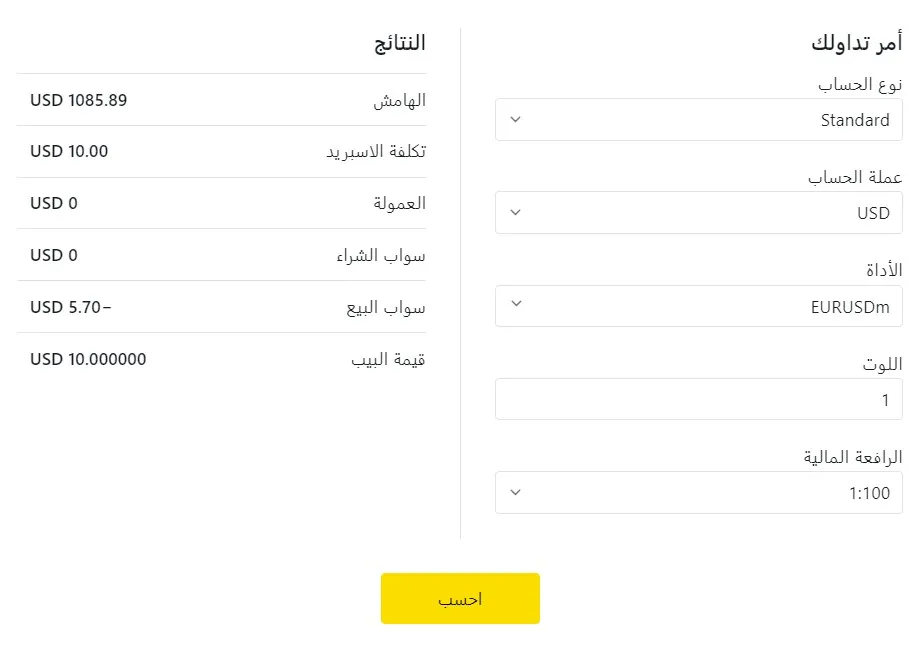Click the current lot value of 1
The image size is (923, 645).
click(x=884, y=398)
